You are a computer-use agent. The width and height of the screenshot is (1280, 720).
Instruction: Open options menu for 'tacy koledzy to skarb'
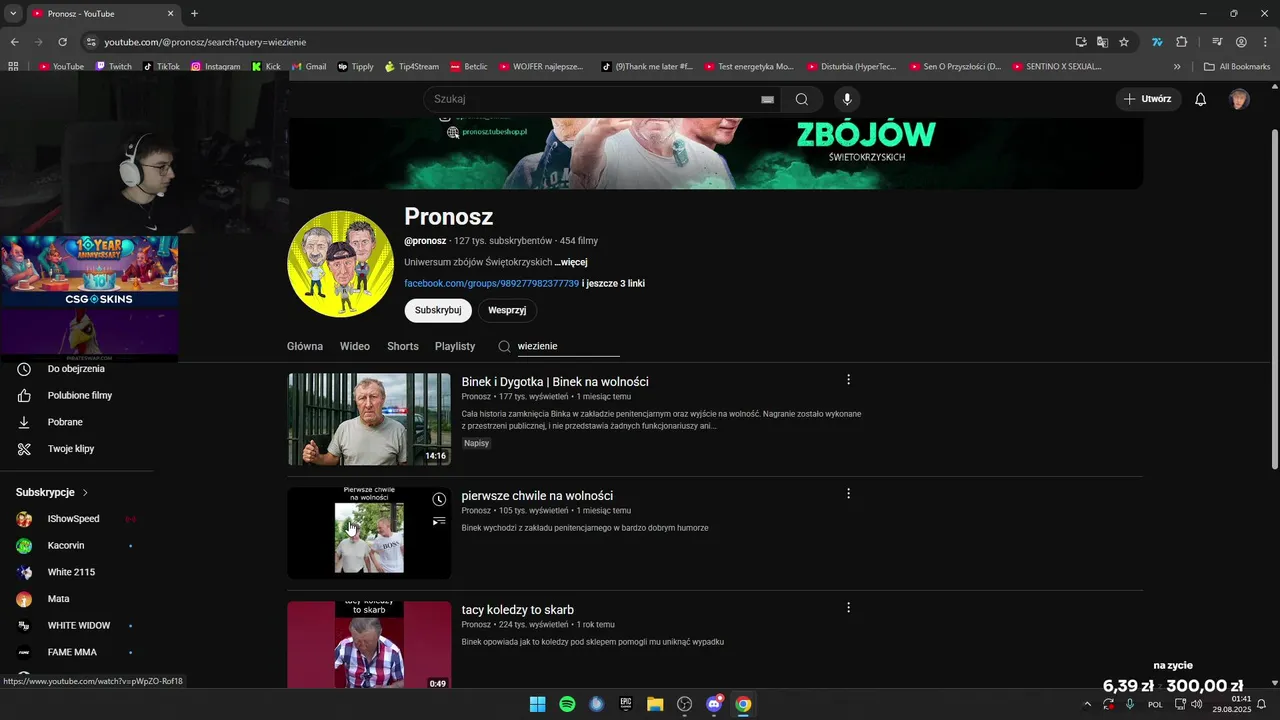pos(848,608)
